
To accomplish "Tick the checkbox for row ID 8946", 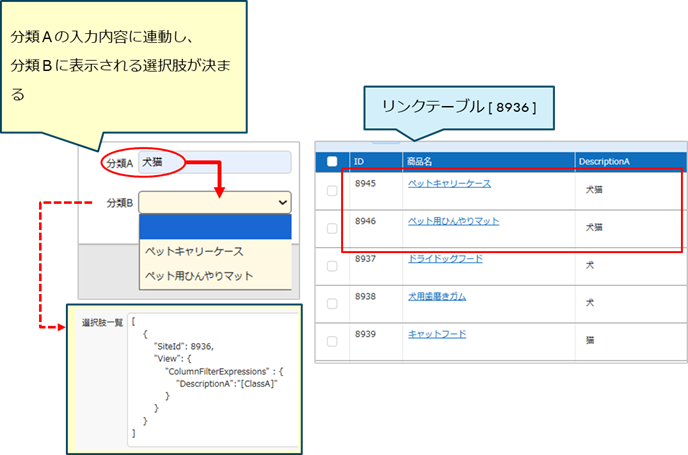I will (x=333, y=228).
